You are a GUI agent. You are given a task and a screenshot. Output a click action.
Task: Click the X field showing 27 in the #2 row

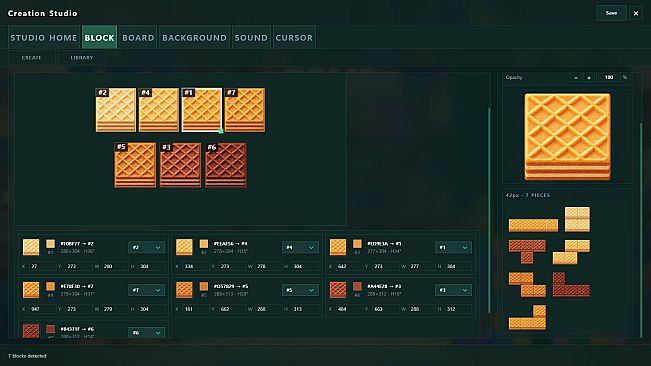tap(42, 266)
